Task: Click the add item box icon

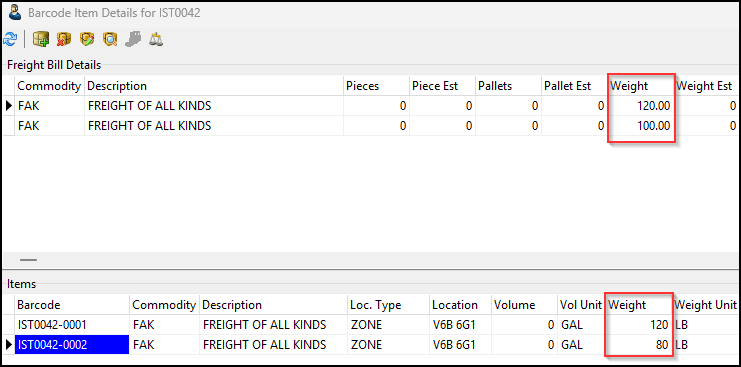Action: point(41,39)
